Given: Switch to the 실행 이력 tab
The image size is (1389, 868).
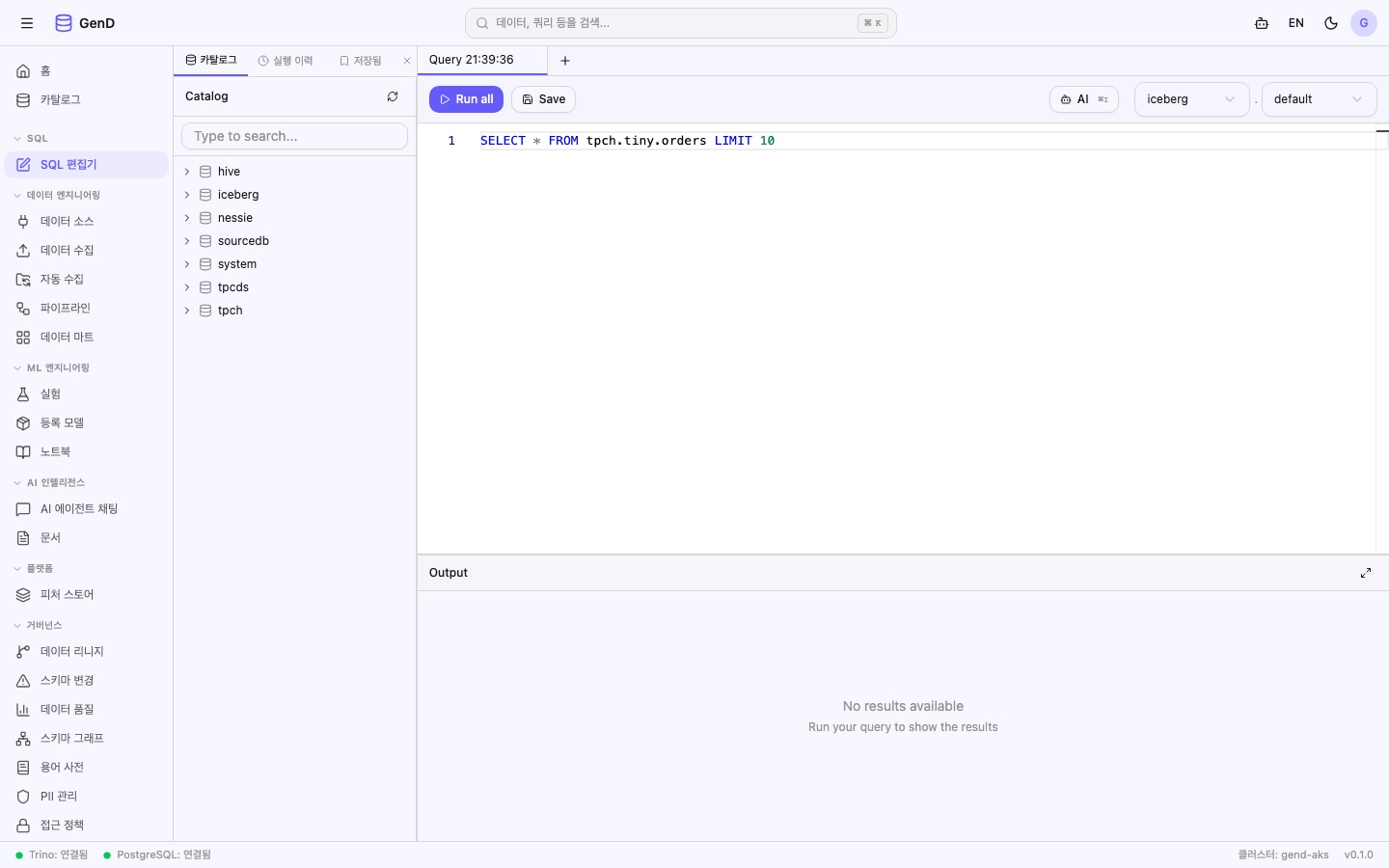Looking at the screenshot, I should click(x=286, y=61).
